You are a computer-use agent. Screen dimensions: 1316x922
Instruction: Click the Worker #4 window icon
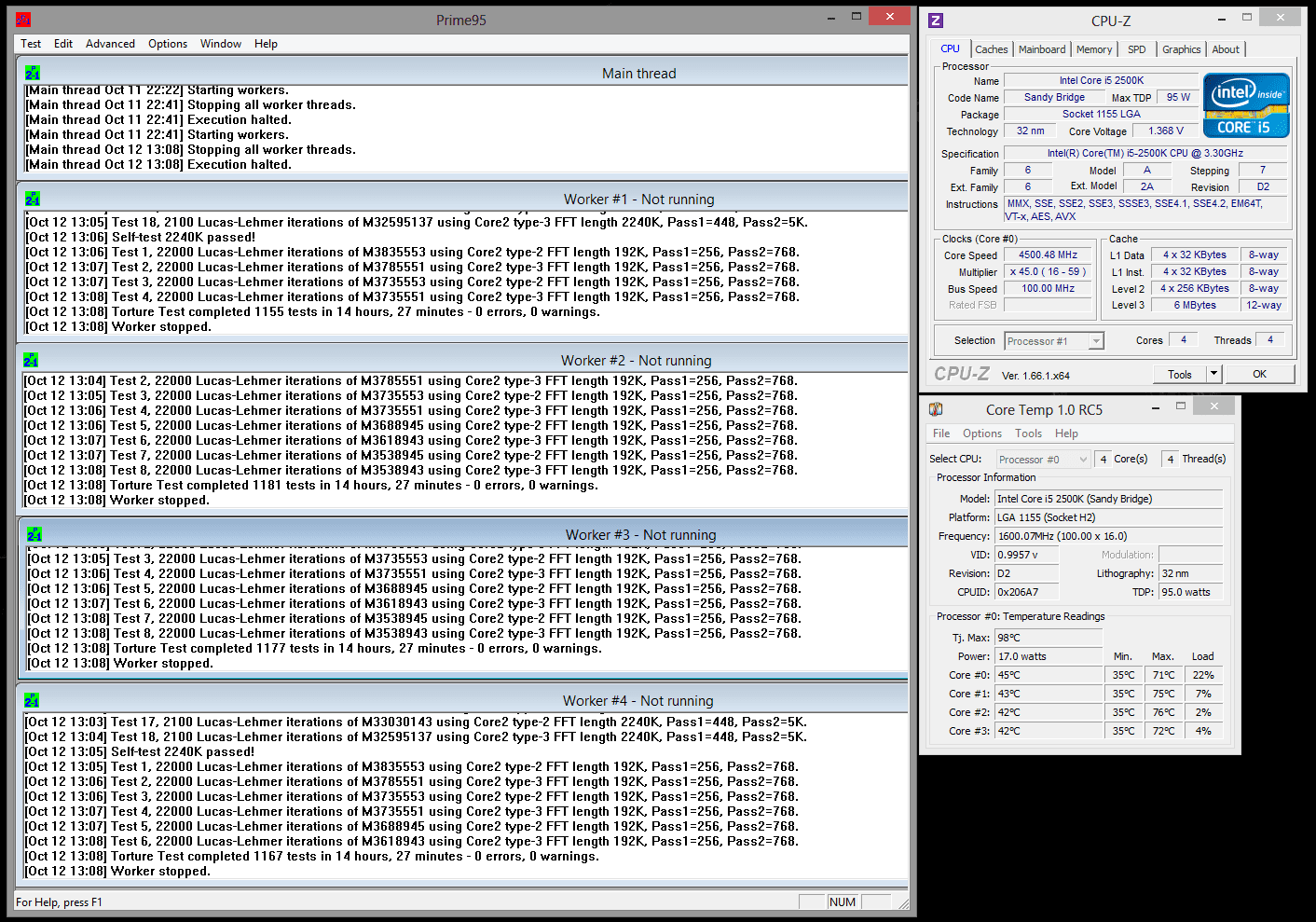pyautogui.click(x=33, y=700)
